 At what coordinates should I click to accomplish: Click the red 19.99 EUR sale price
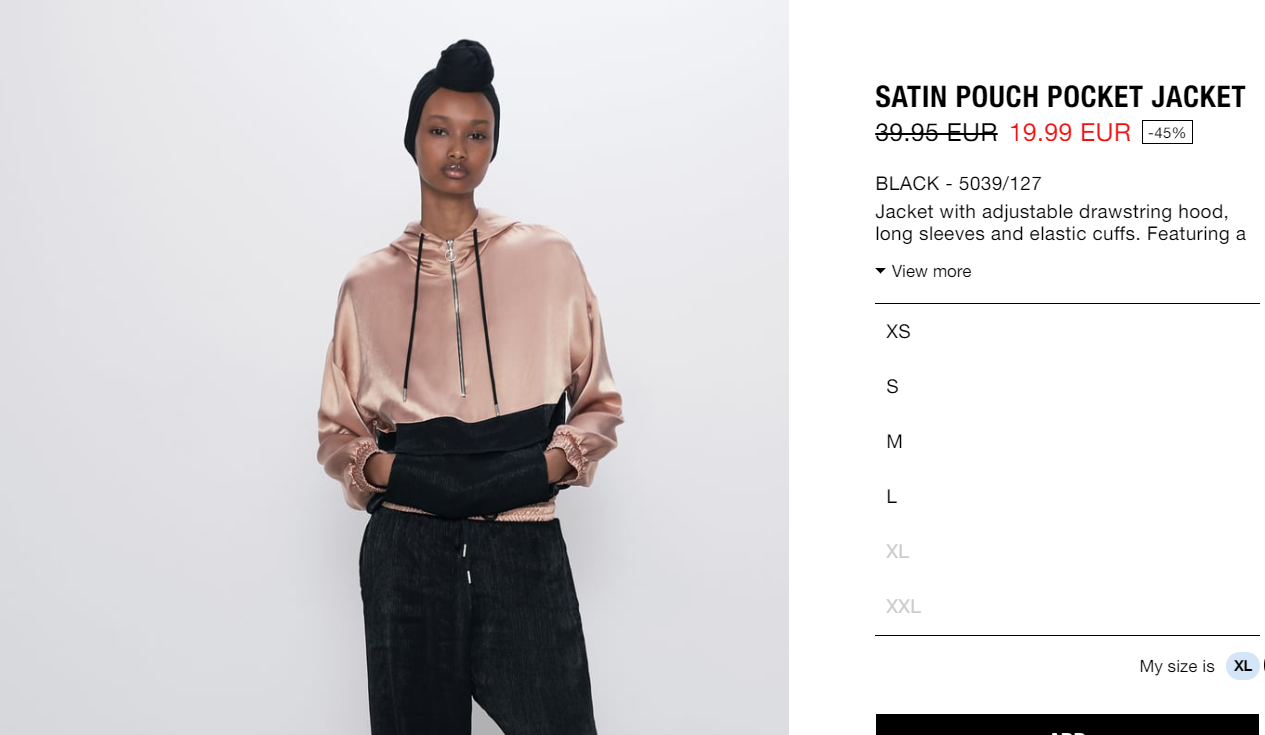click(1070, 132)
